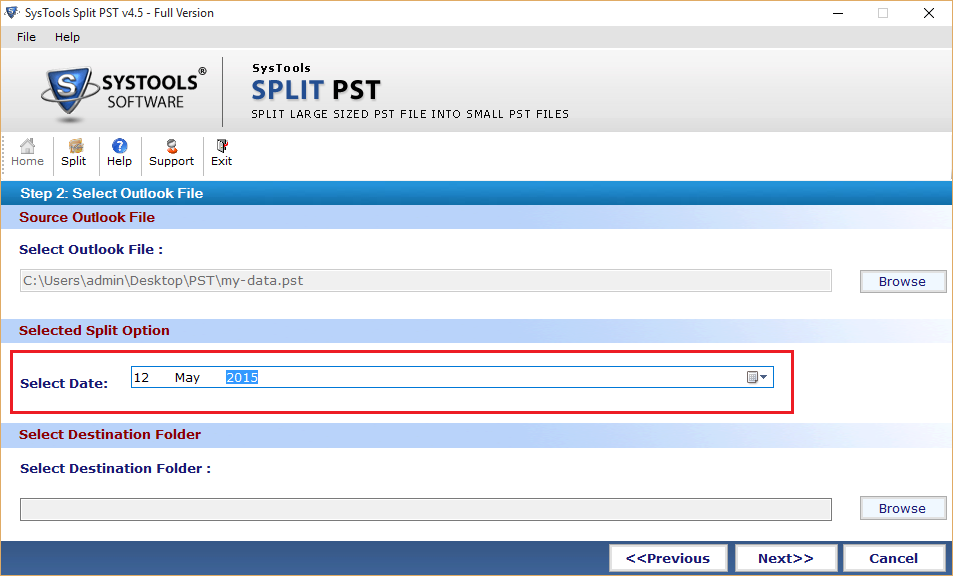The width and height of the screenshot is (953, 576).
Task: Proceed with the Next>> button
Action: (785, 558)
